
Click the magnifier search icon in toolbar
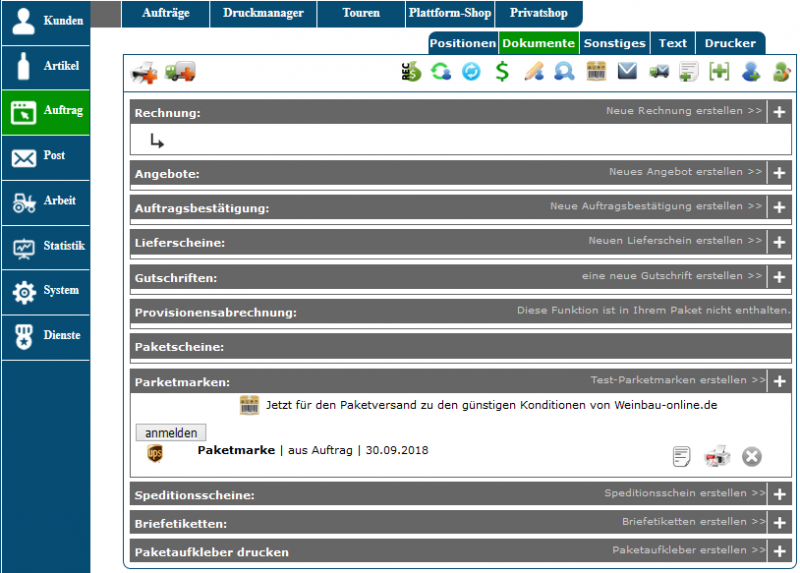click(x=565, y=72)
